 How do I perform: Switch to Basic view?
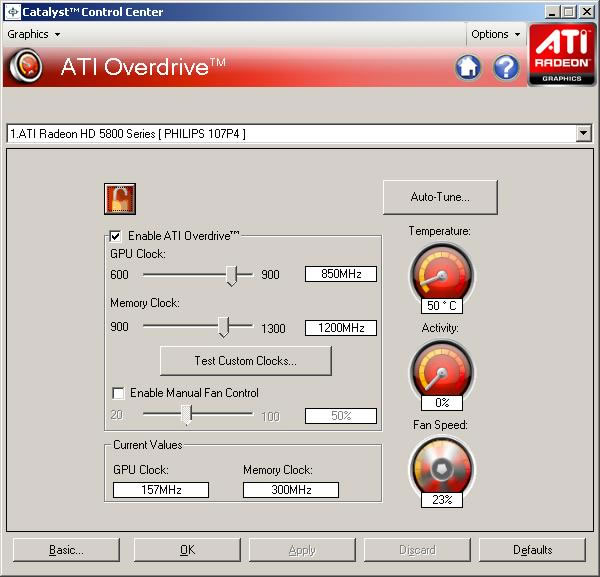click(67, 550)
